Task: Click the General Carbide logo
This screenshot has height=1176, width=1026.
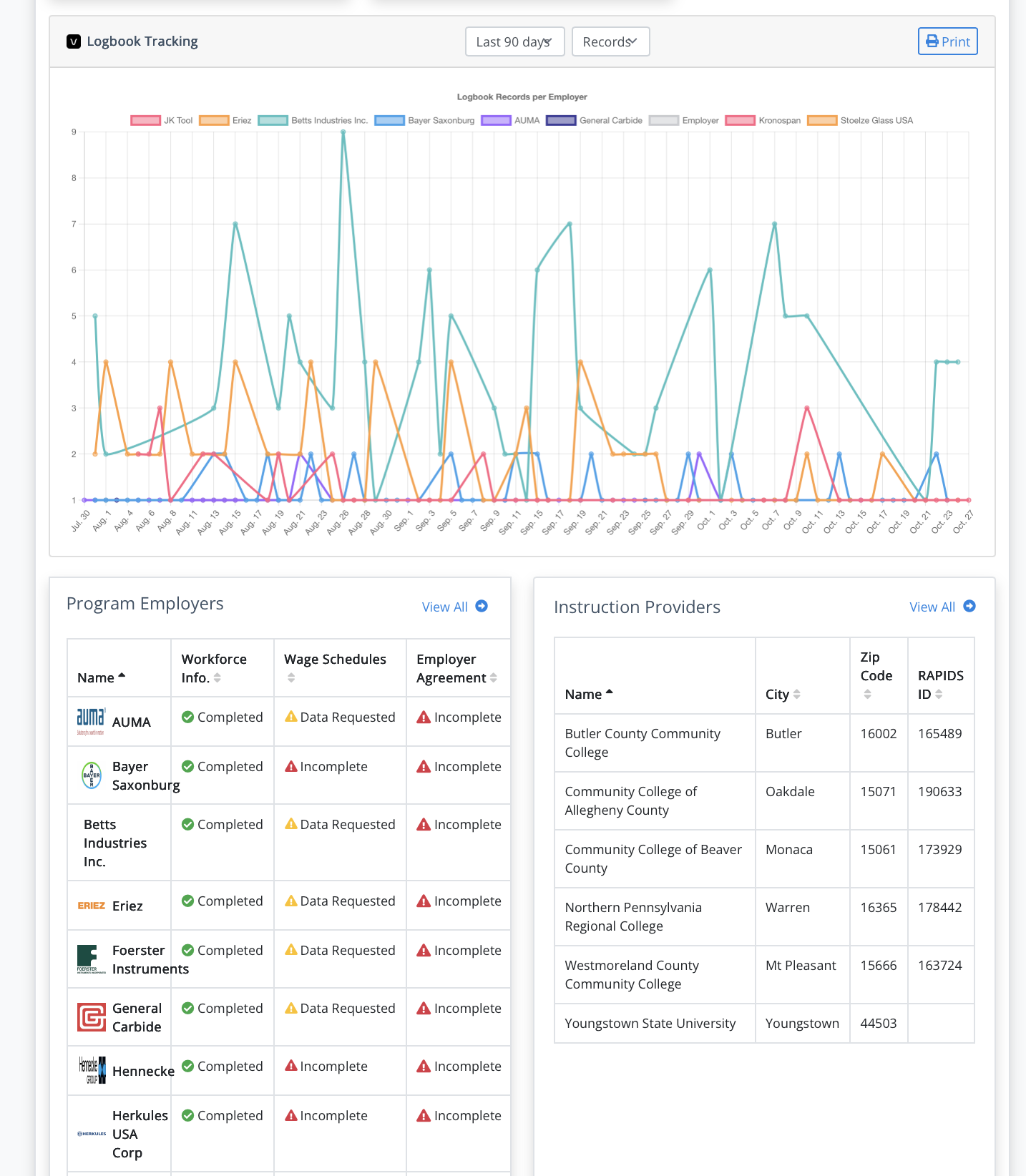Action: pyautogui.click(x=91, y=1017)
